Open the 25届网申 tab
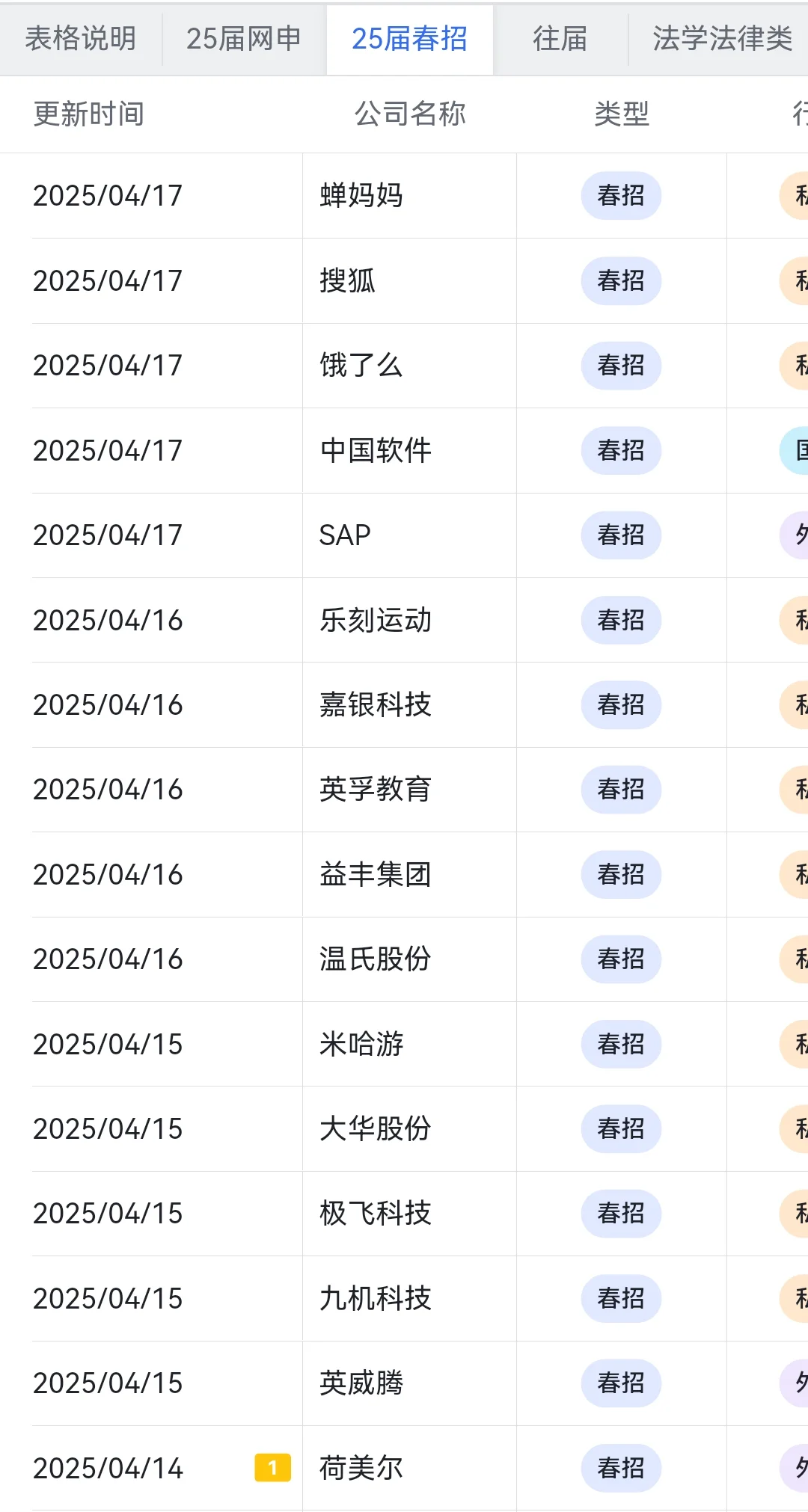 pyautogui.click(x=244, y=39)
